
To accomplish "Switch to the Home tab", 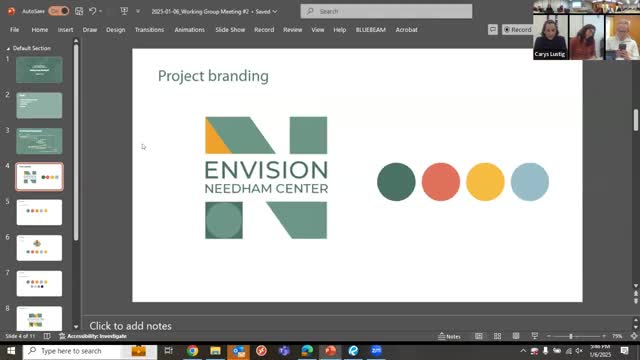I will point(40,29).
